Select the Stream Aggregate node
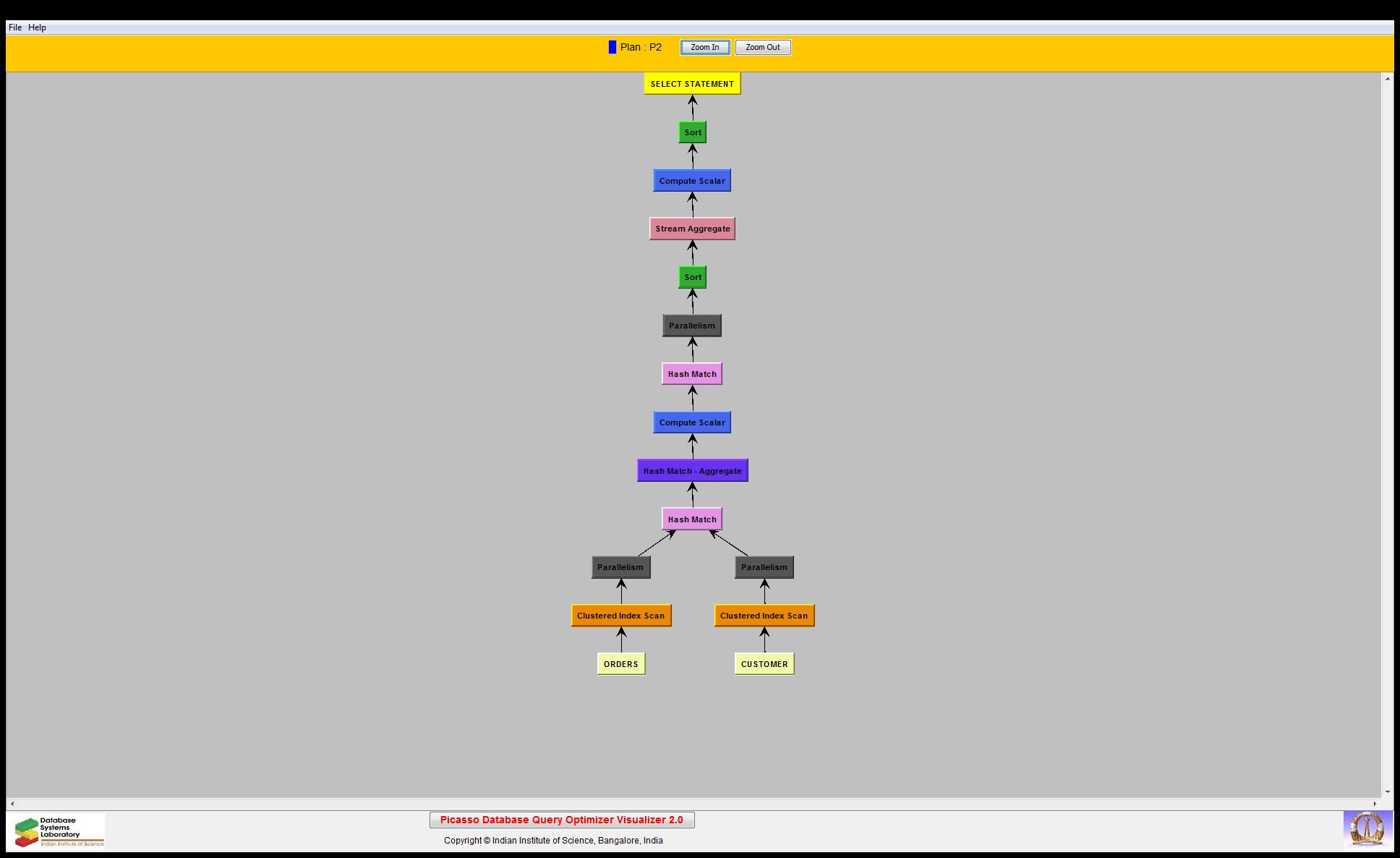The height and width of the screenshot is (858, 1400). point(692,229)
